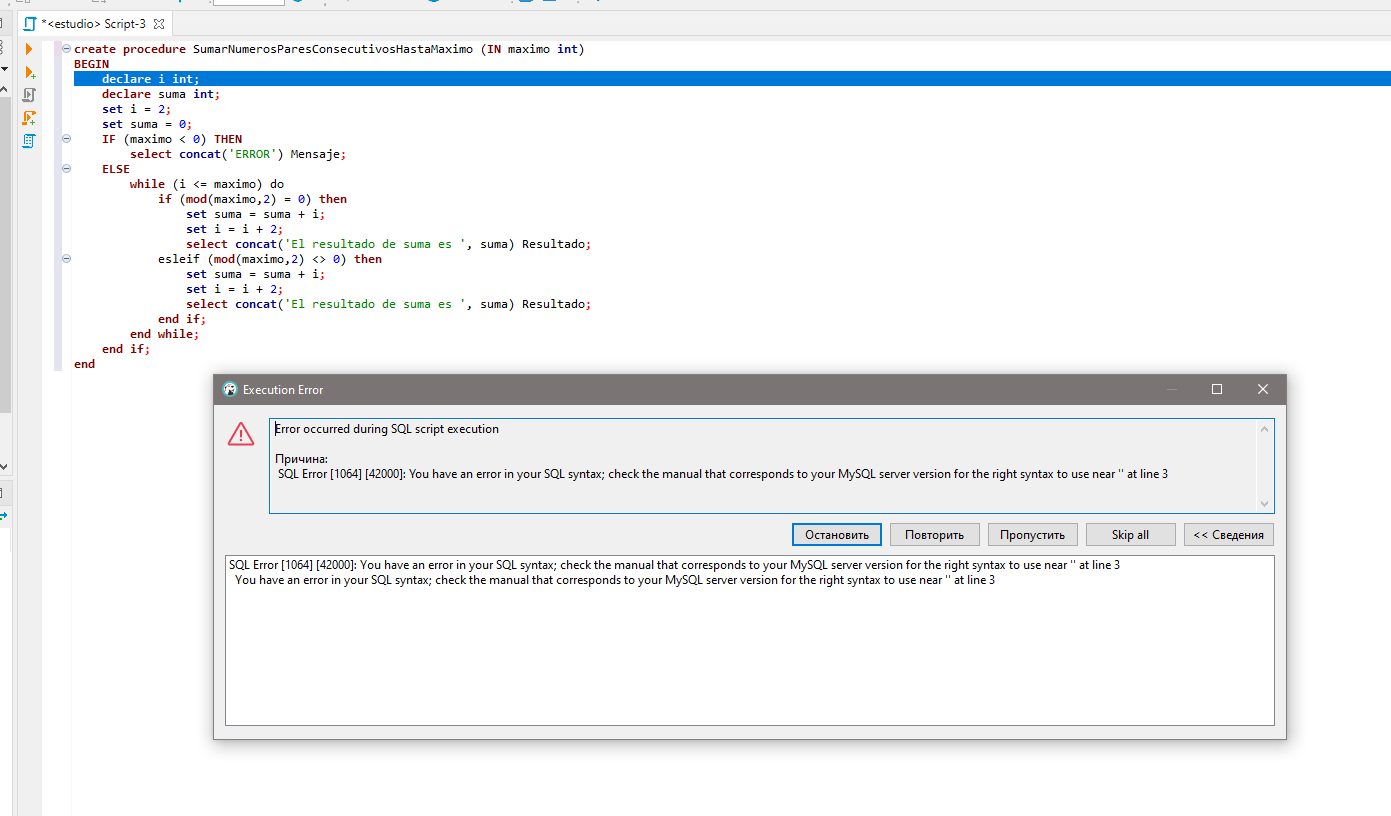The image size is (1391, 816).
Task: Click the 'while (i <= maximo) do' line
Action: (207, 184)
